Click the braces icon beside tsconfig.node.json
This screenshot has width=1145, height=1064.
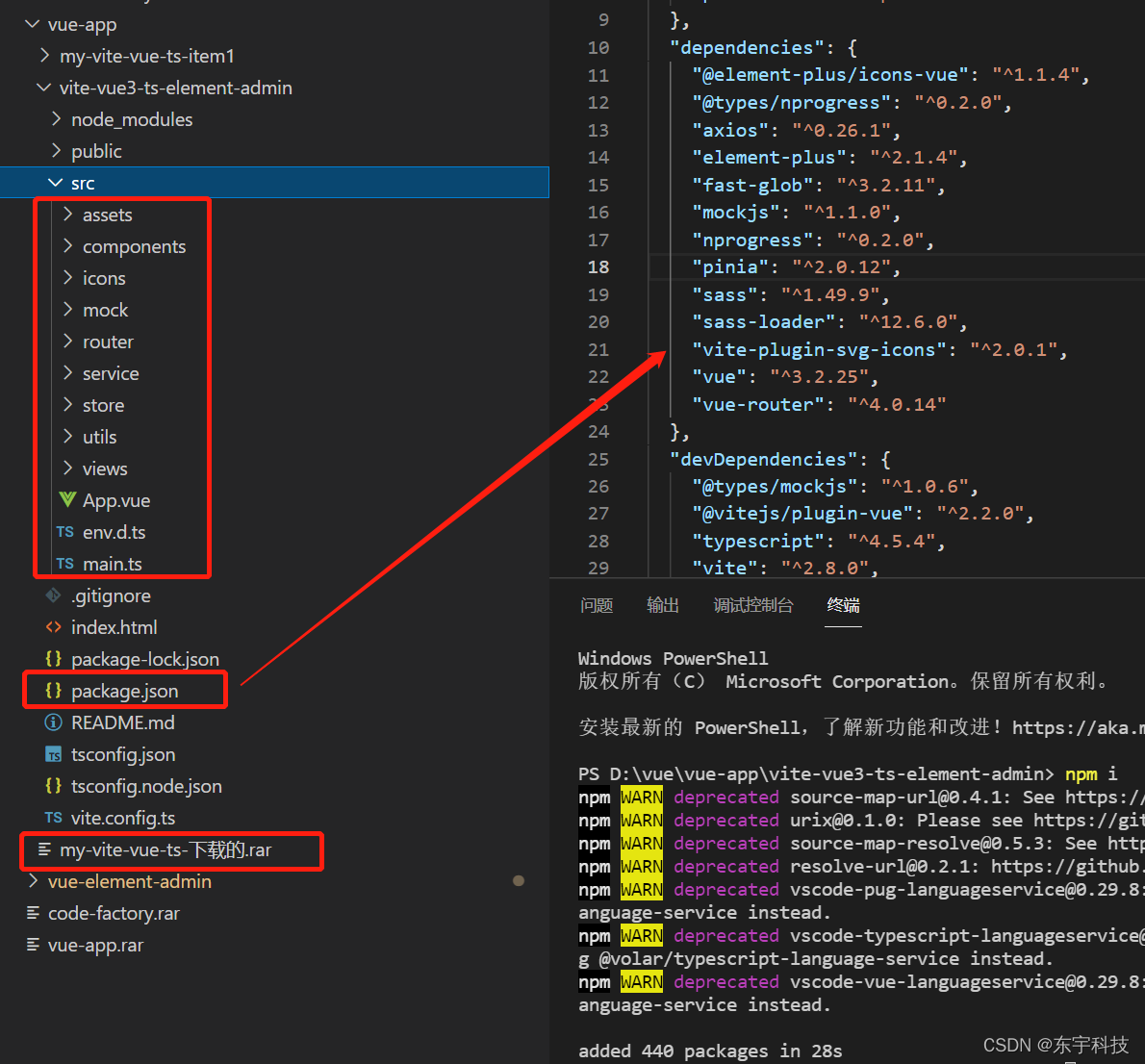point(53,786)
